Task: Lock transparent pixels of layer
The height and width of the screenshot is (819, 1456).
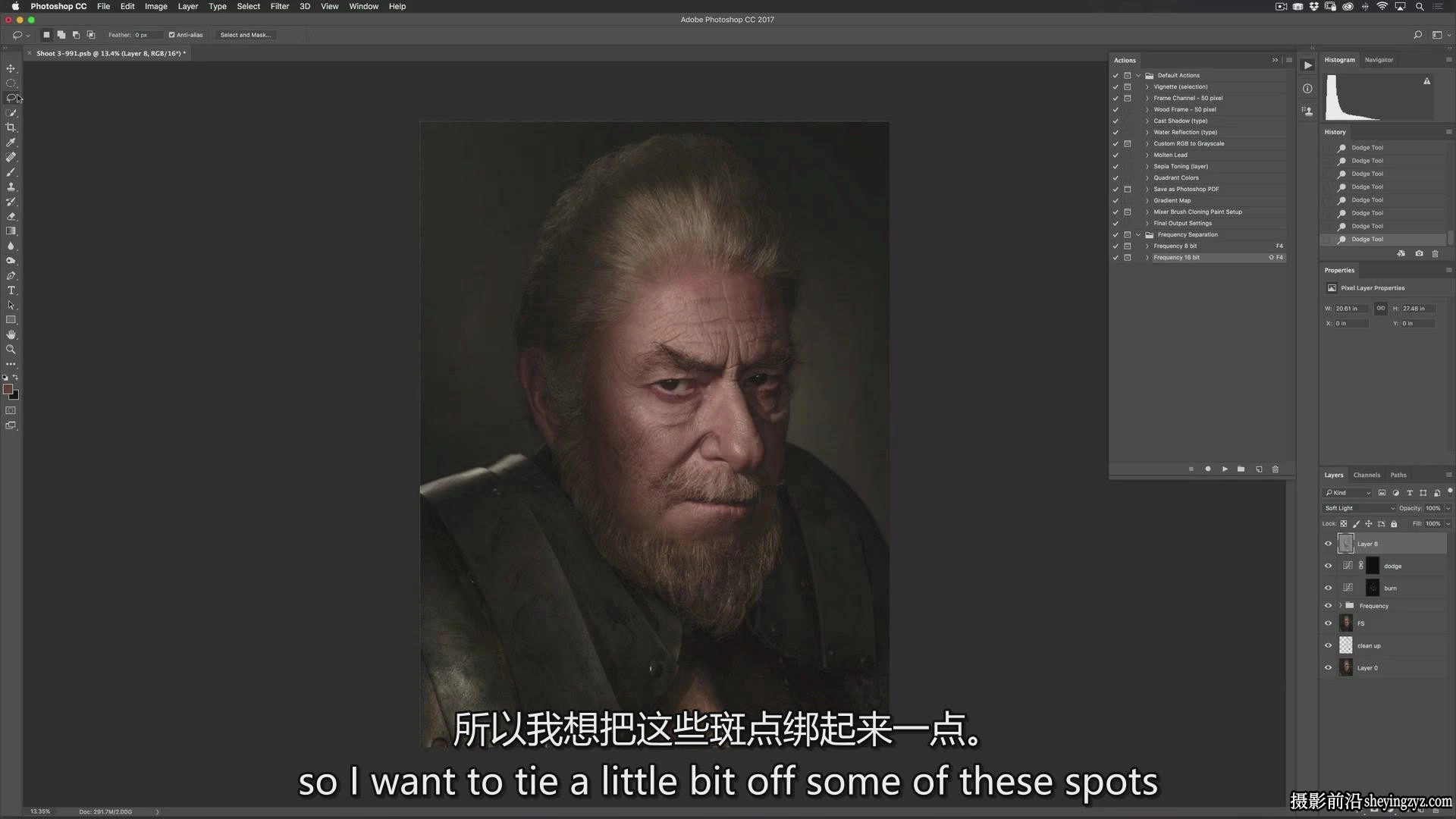Action: pos(1344,524)
